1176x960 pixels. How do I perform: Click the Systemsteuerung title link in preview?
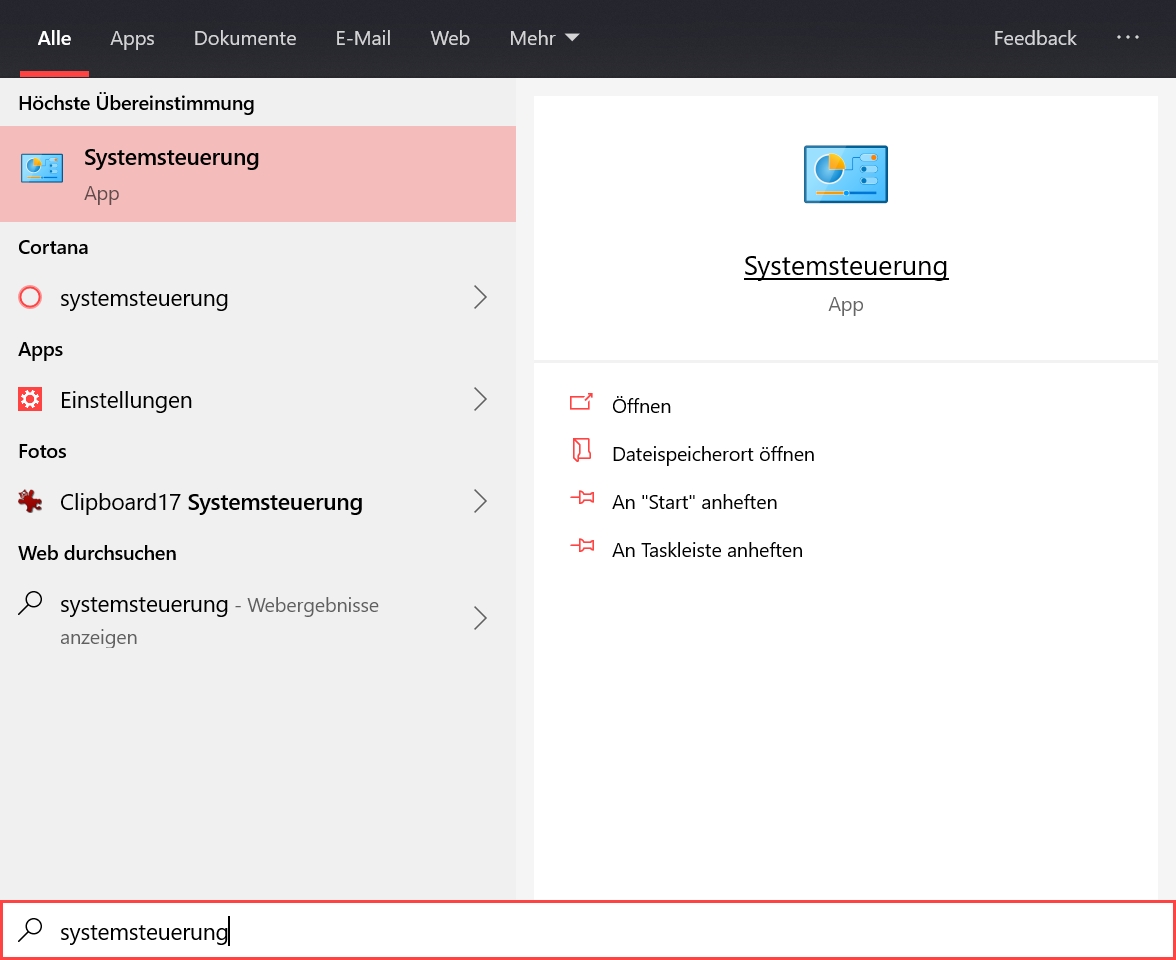click(845, 266)
